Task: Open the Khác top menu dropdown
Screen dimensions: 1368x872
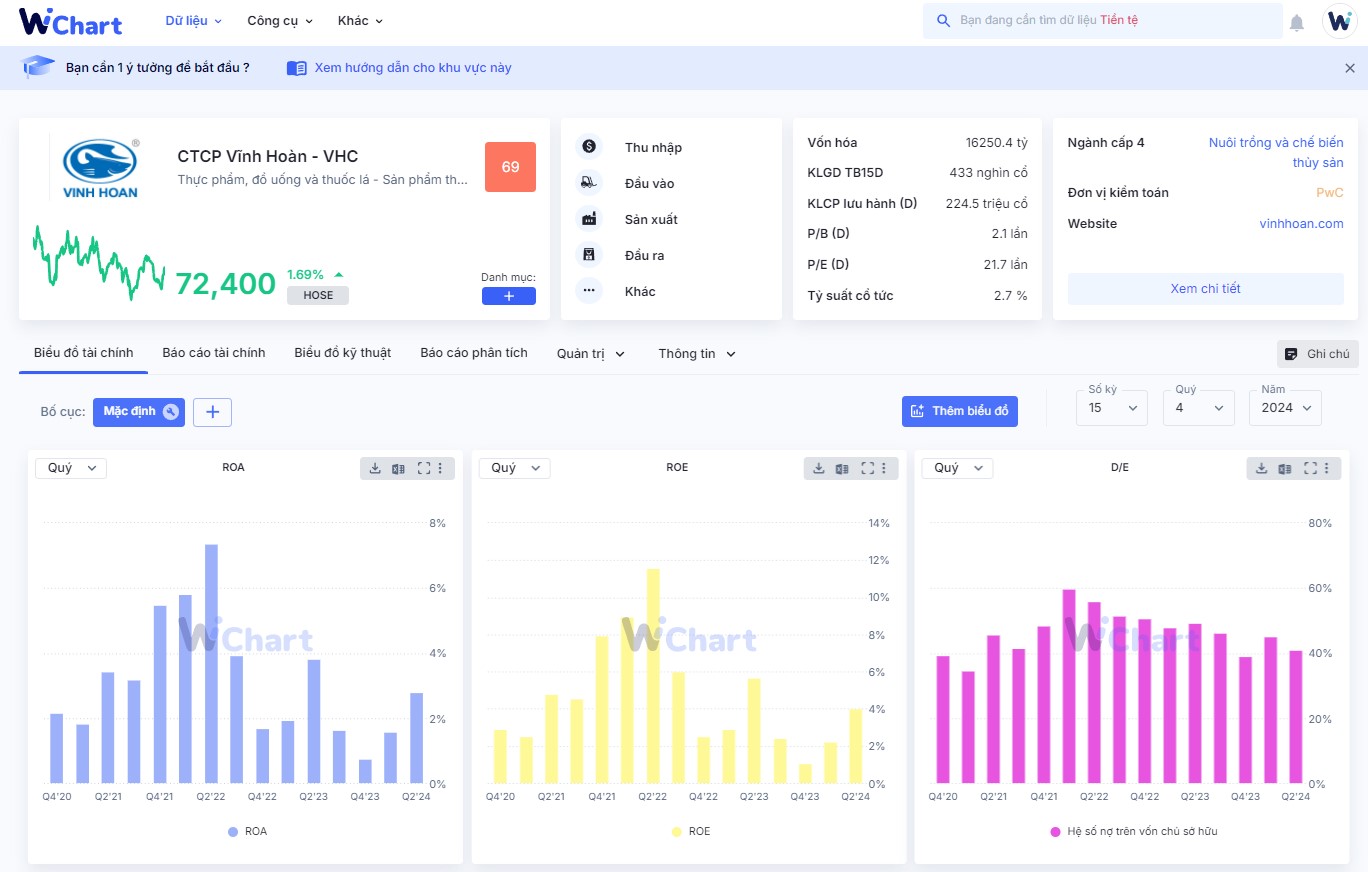Action: click(x=360, y=20)
